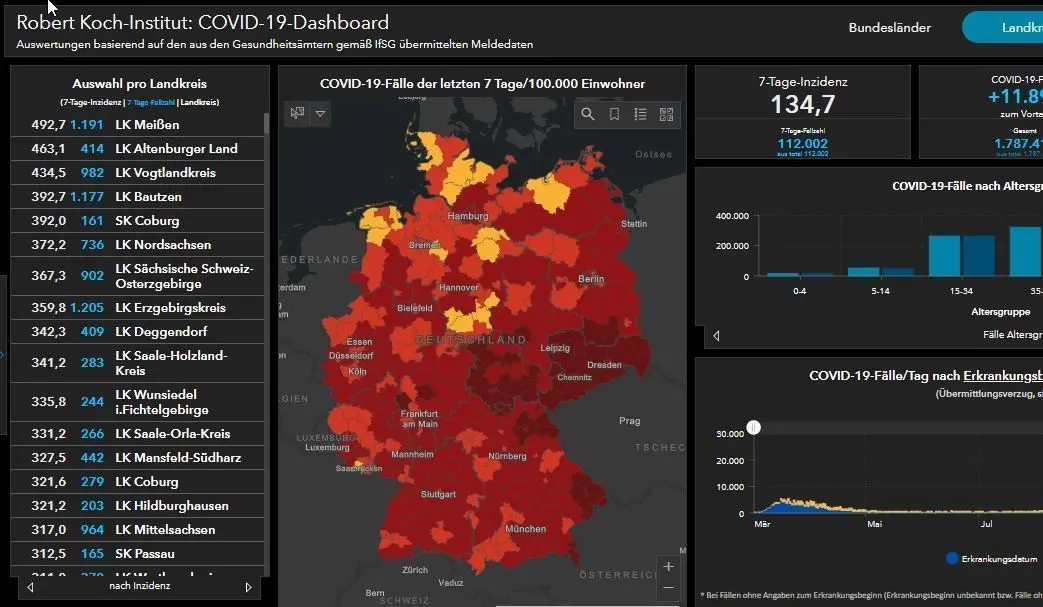The height and width of the screenshot is (607, 1043).
Task: Switch to the Bundesländer tab
Action: tap(889, 28)
